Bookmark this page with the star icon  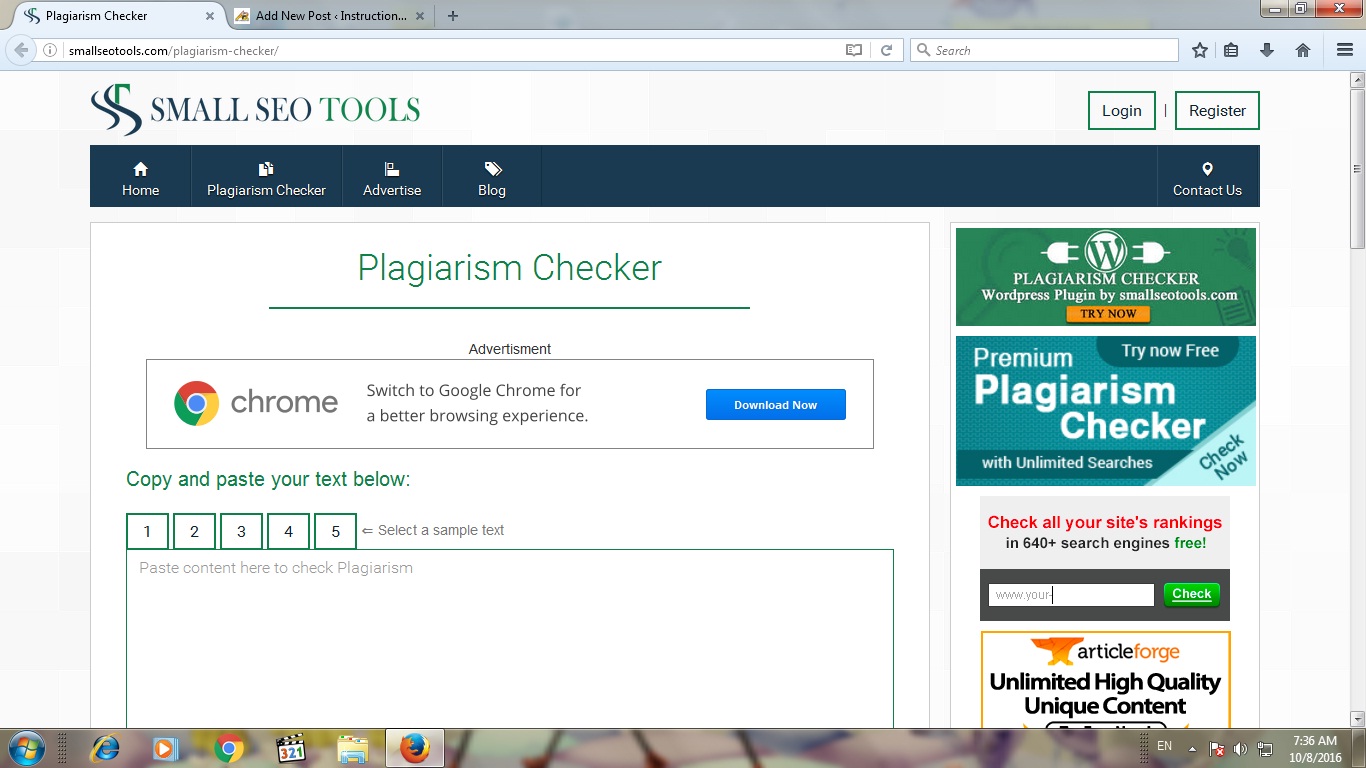pos(1200,50)
